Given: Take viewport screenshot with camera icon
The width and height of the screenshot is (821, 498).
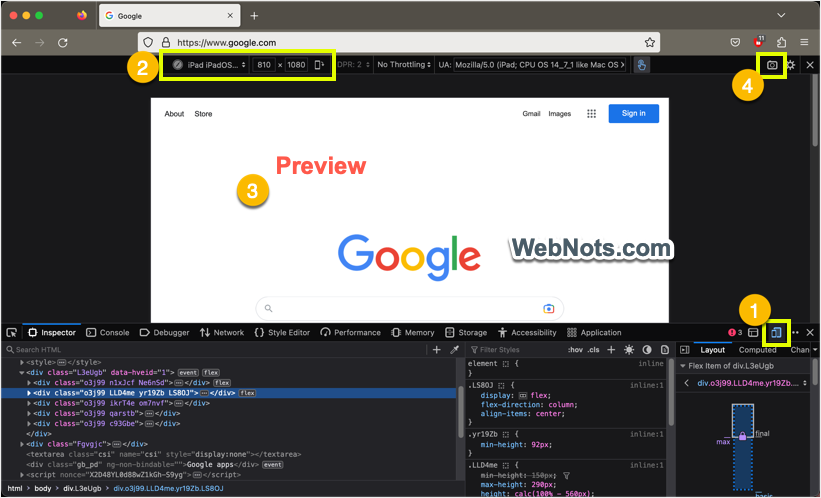Looking at the screenshot, I should click(772, 65).
